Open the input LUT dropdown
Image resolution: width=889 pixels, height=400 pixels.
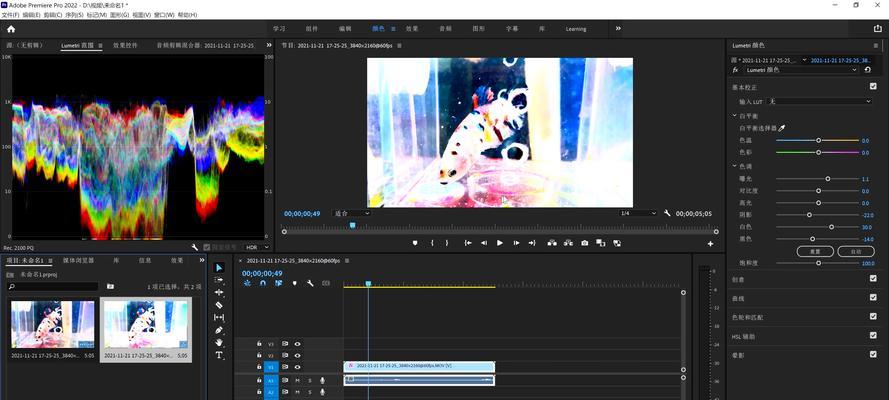coord(819,101)
